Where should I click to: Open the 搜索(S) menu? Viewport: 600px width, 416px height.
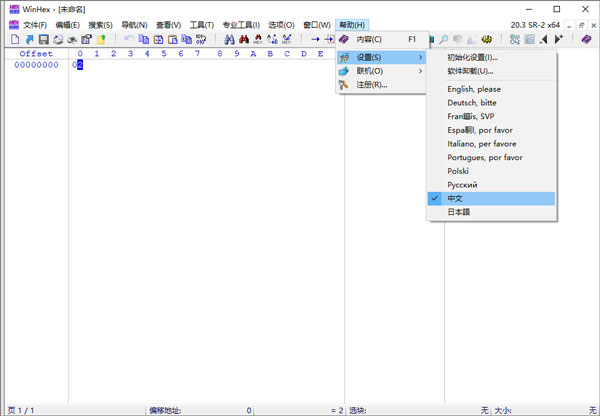pyautogui.click(x=100, y=25)
